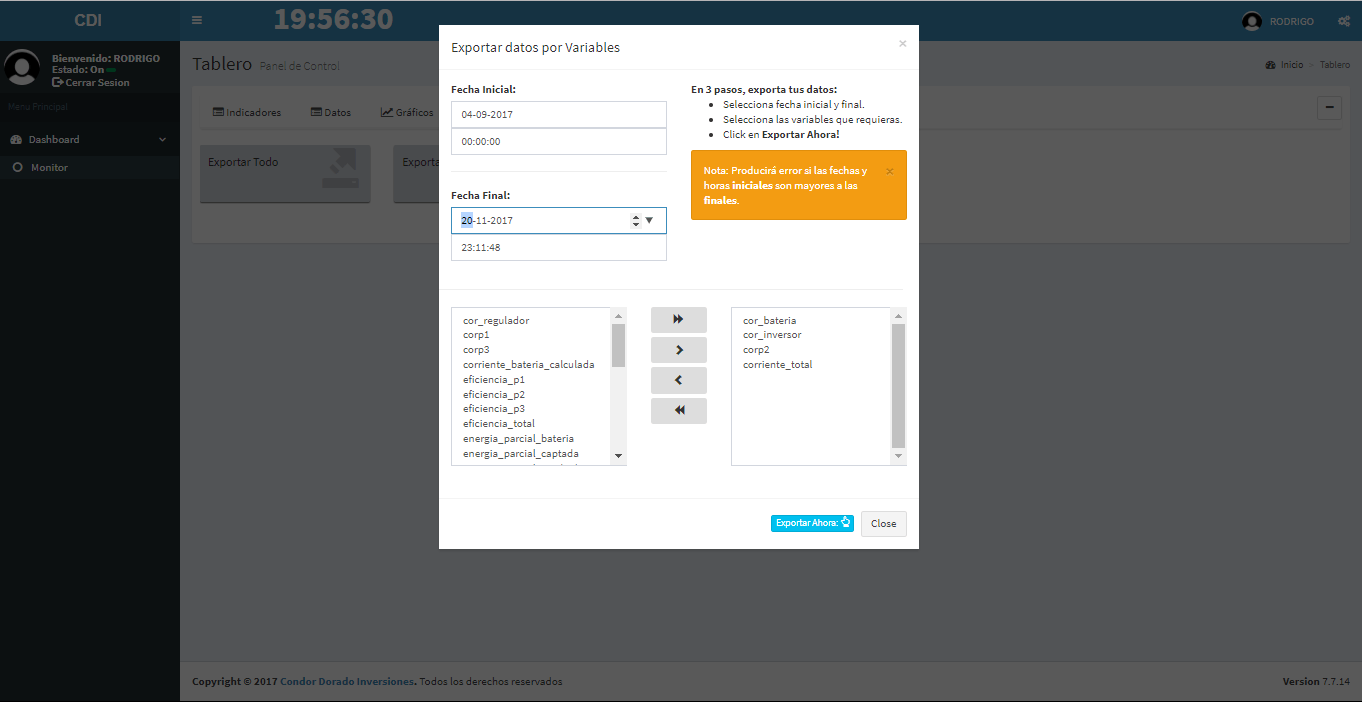Click the Exportar Ahora button
The height and width of the screenshot is (702, 1362).
coord(812,523)
